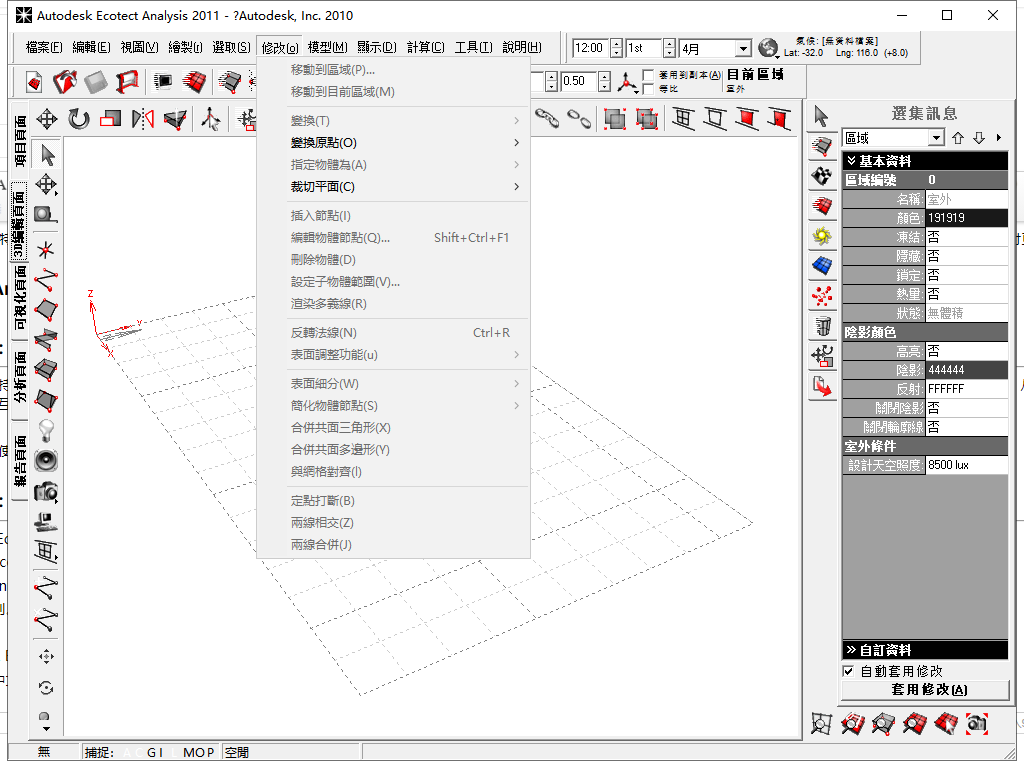
Task: Open the 區域 selection type dropdown
Action: click(938, 136)
